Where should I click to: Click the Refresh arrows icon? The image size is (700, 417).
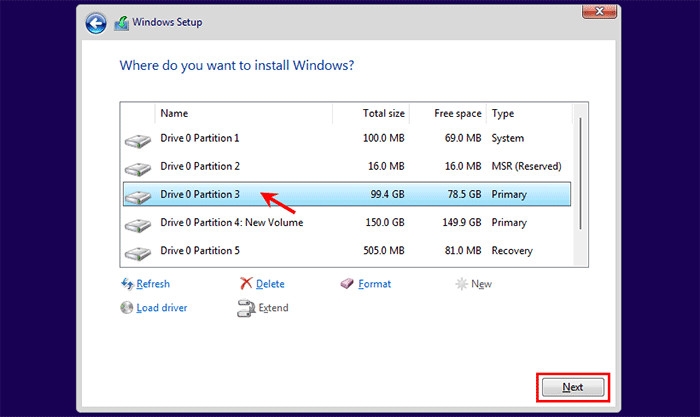(x=127, y=284)
